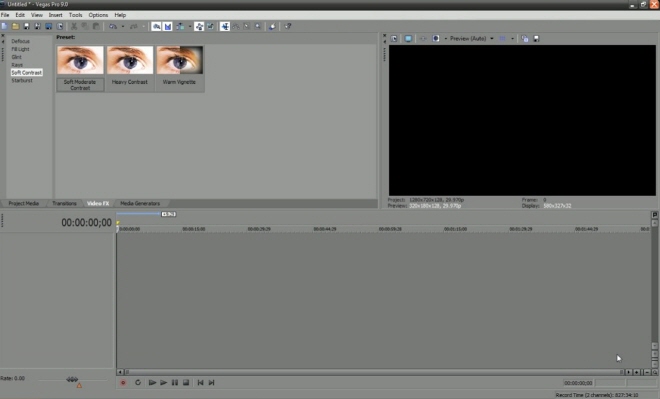Open the Help menu
The image size is (660, 399).
[120, 15]
